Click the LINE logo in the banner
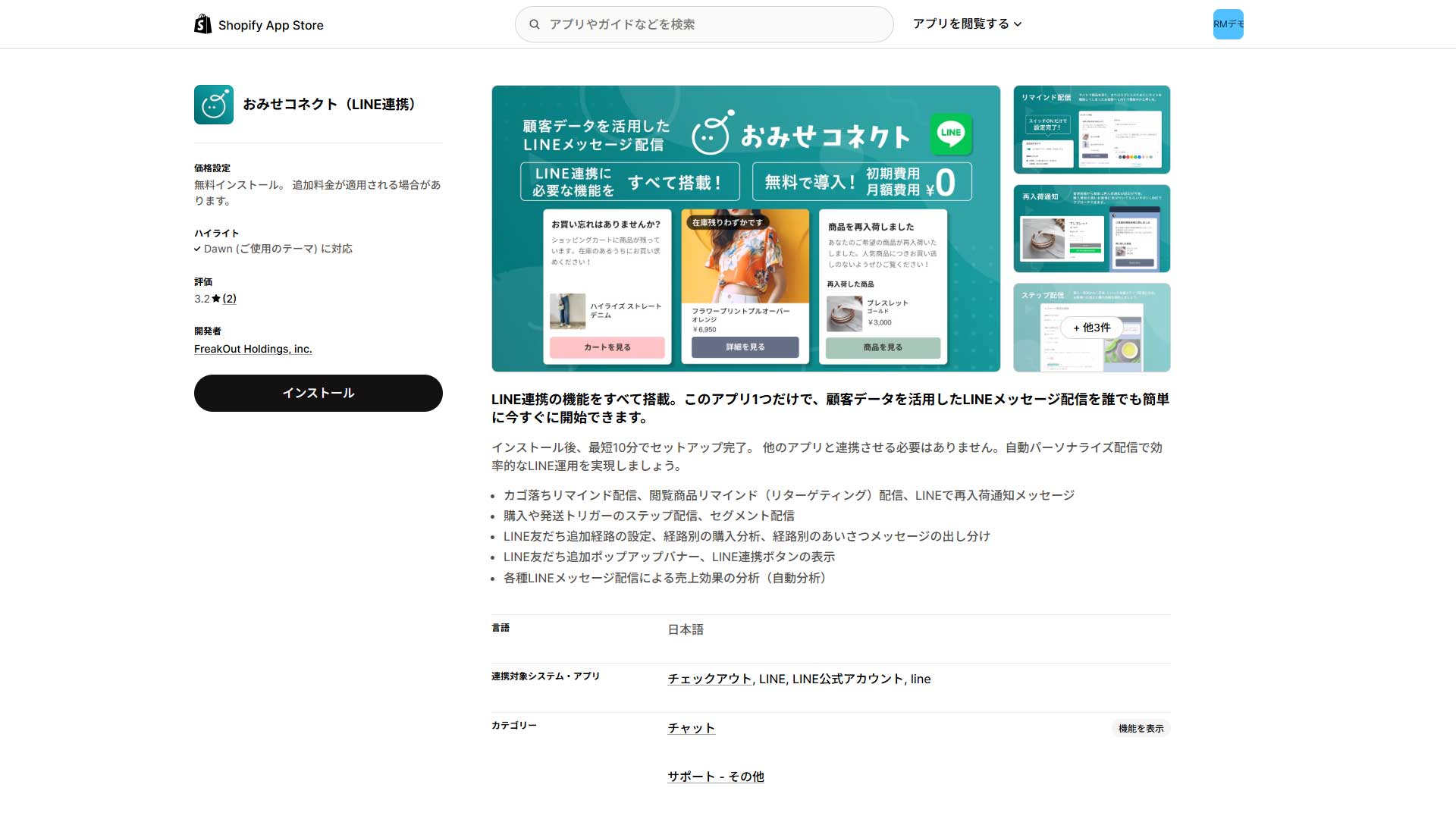This screenshot has width=1456, height=819. click(x=951, y=133)
